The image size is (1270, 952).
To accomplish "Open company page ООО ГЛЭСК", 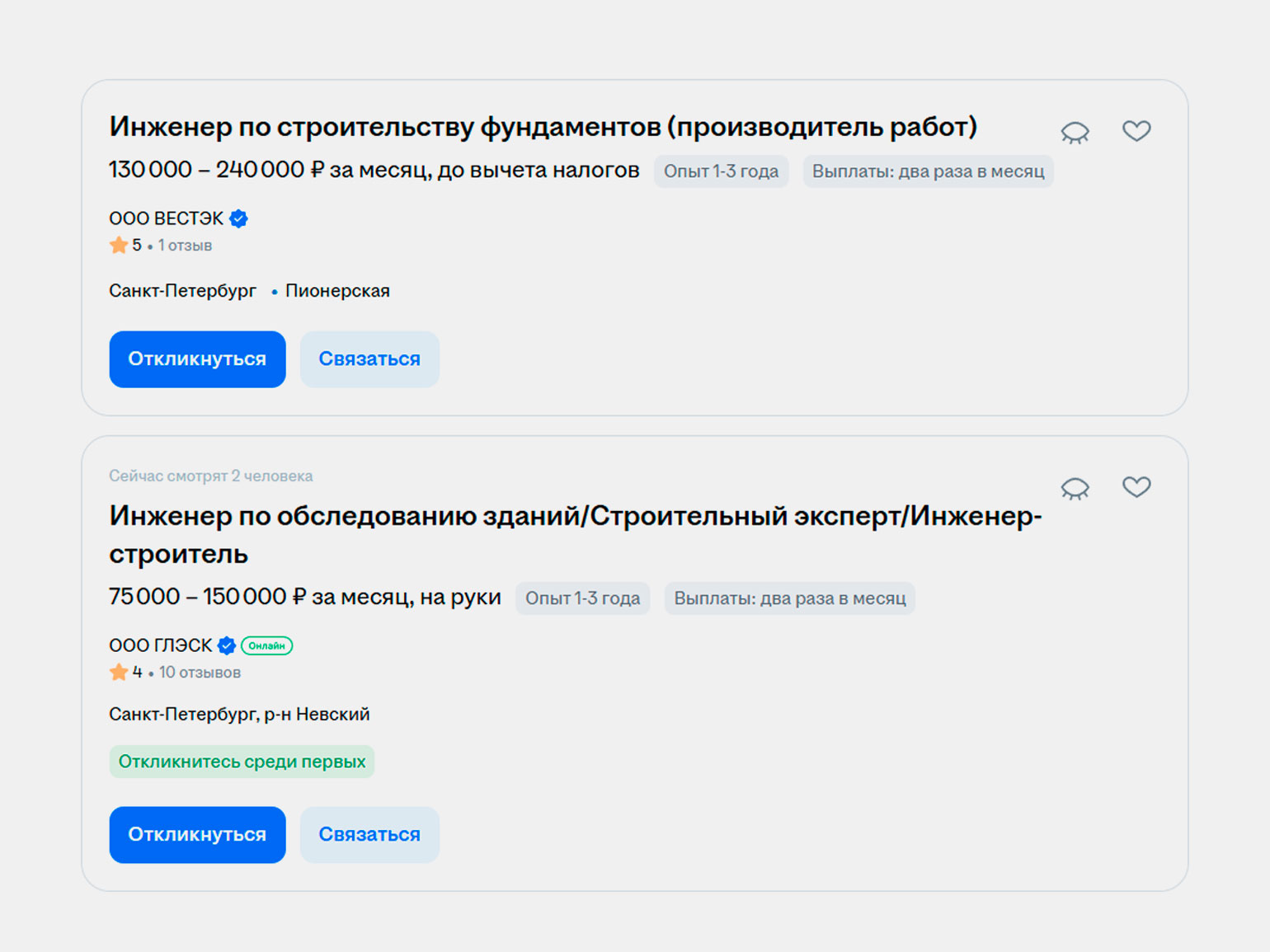I will coord(161,645).
